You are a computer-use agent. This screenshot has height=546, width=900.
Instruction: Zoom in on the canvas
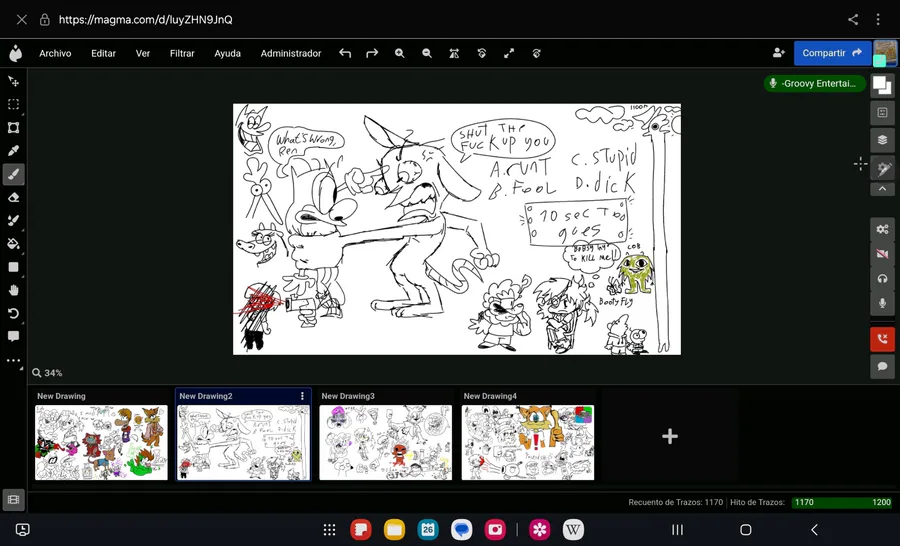399,53
